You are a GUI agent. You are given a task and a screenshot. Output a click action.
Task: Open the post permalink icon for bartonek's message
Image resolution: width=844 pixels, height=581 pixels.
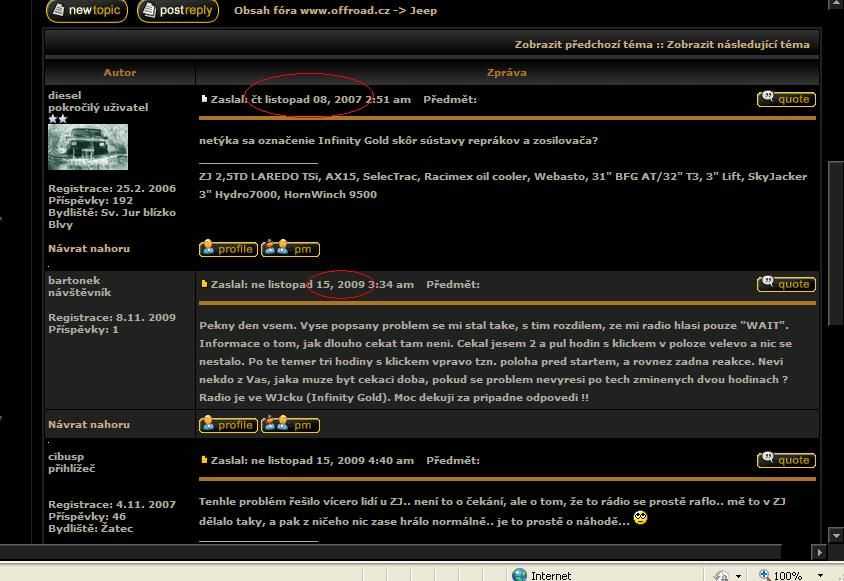204,284
